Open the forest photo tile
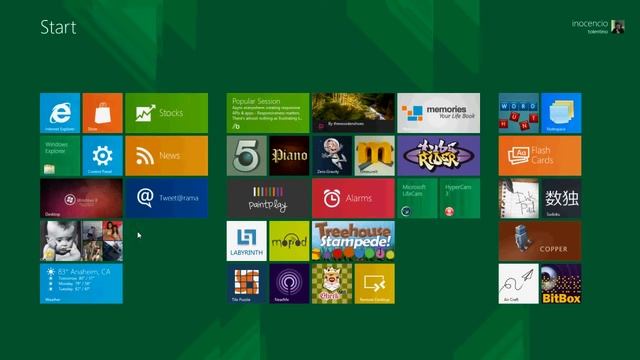 [x=353, y=113]
